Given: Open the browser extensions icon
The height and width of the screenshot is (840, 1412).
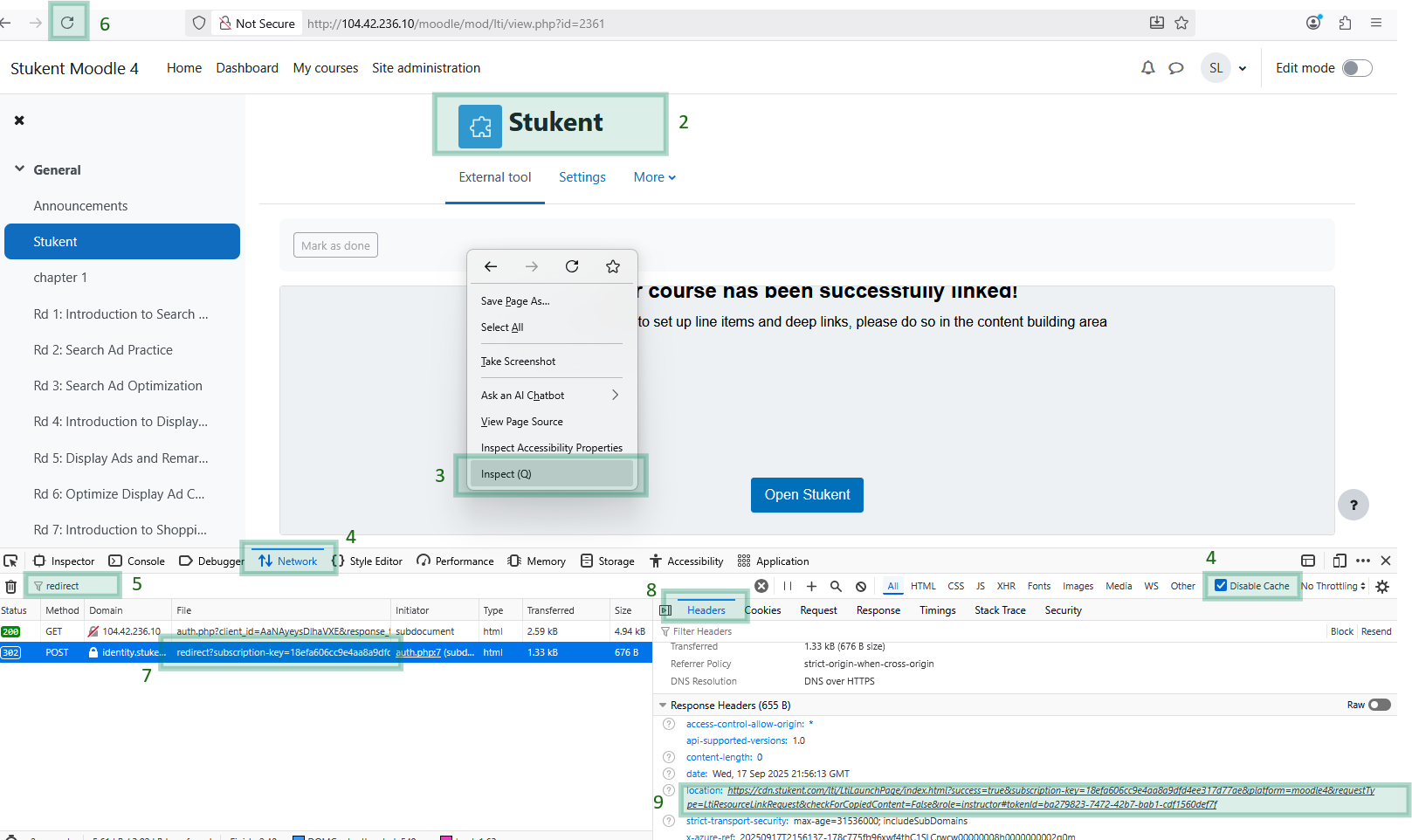Looking at the screenshot, I should click(x=1345, y=23).
